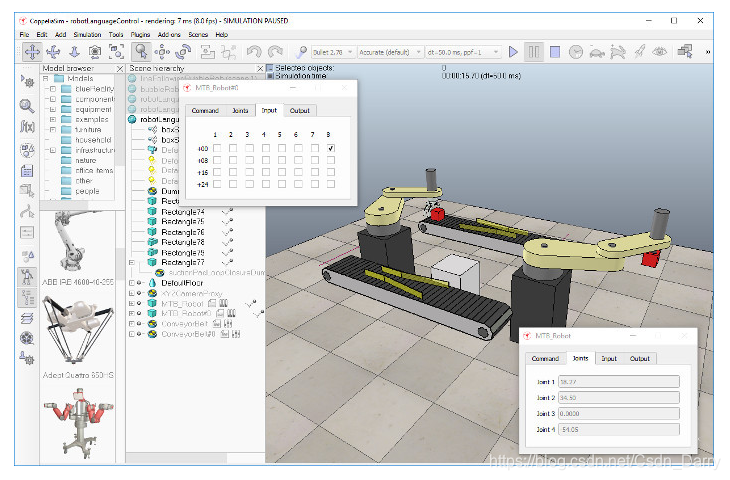Check input bit 1 in the +08 row

(x=217, y=161)
